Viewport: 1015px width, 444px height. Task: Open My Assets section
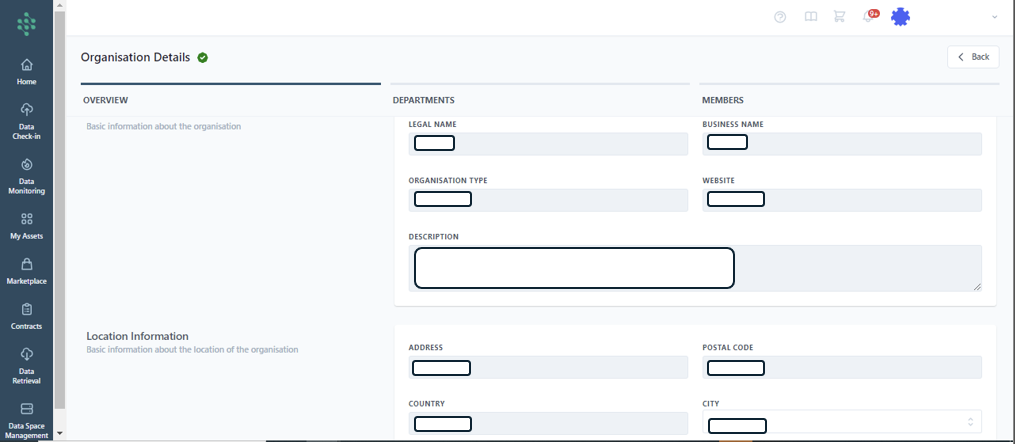(x=26, y=225)
